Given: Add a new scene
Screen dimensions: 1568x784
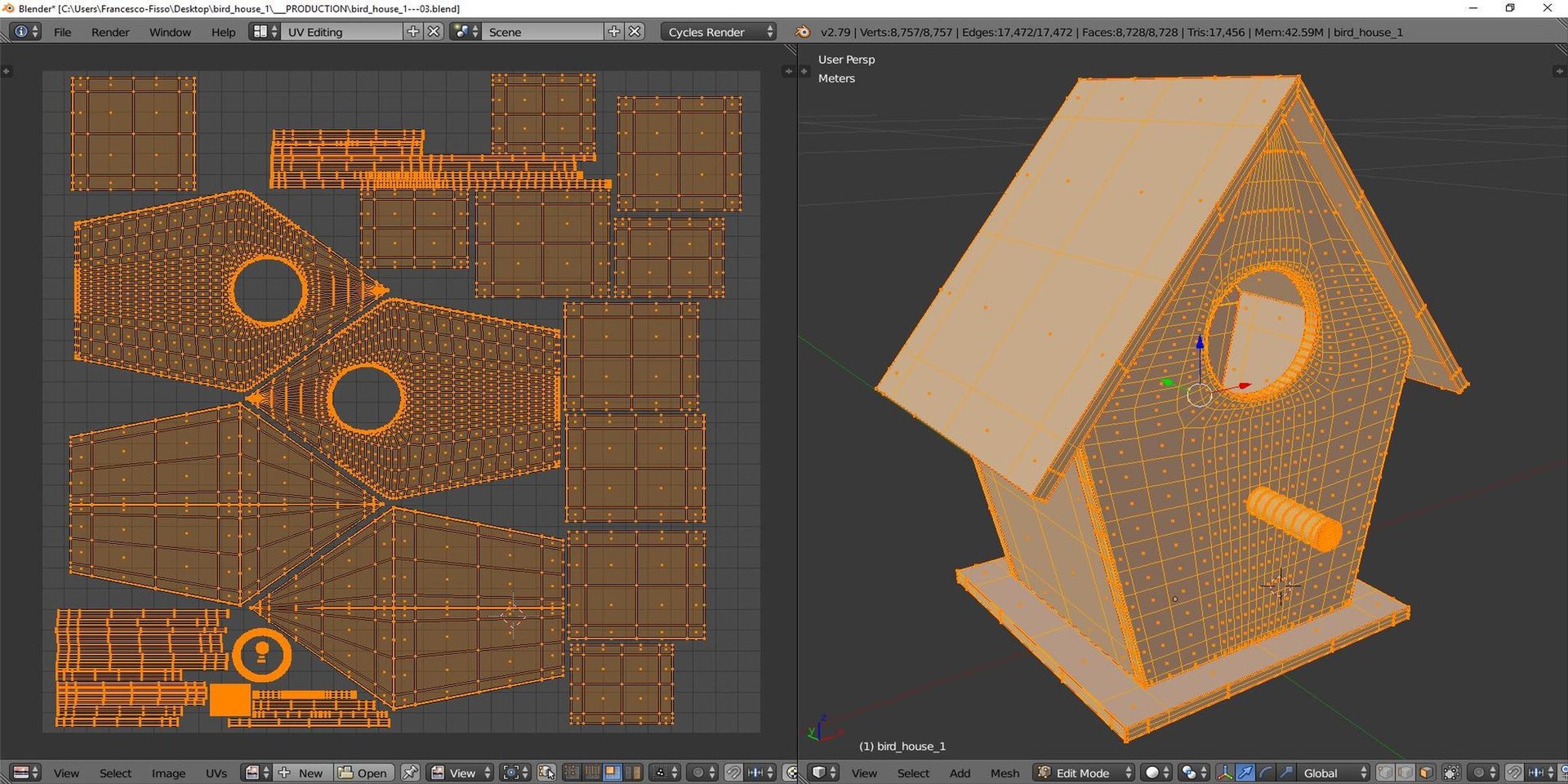Looking at the screenshot, I should 614,32.
